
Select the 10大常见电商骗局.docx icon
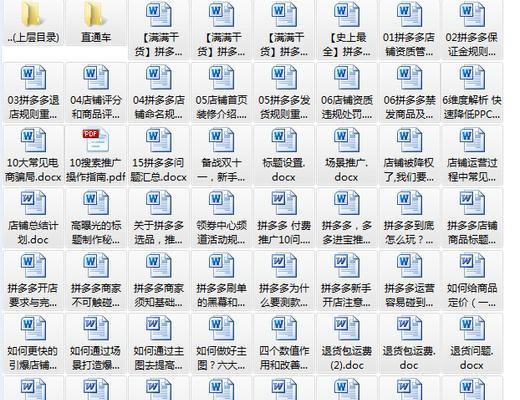coord(33,140)
